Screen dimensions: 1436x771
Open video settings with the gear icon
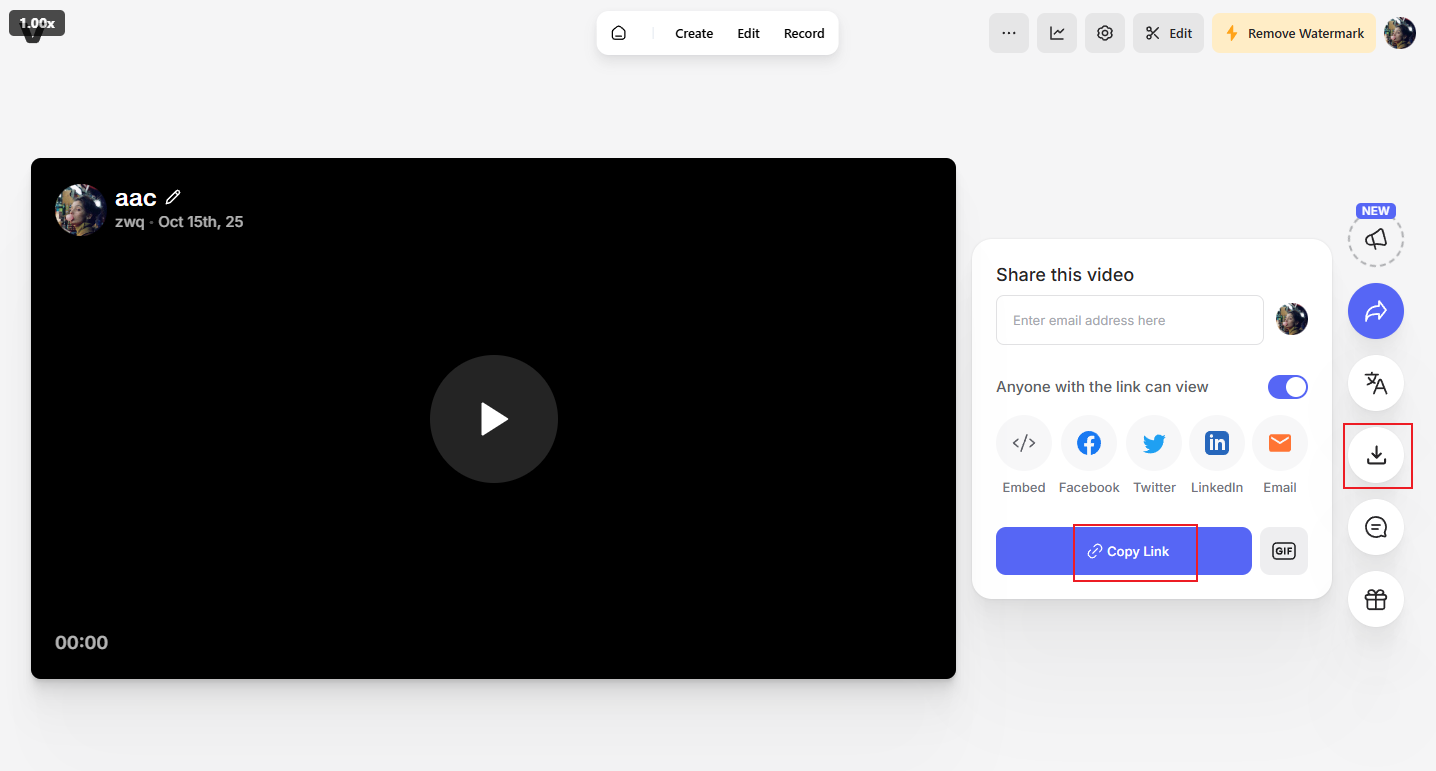pyautogui.click(x=1104, y=32)
